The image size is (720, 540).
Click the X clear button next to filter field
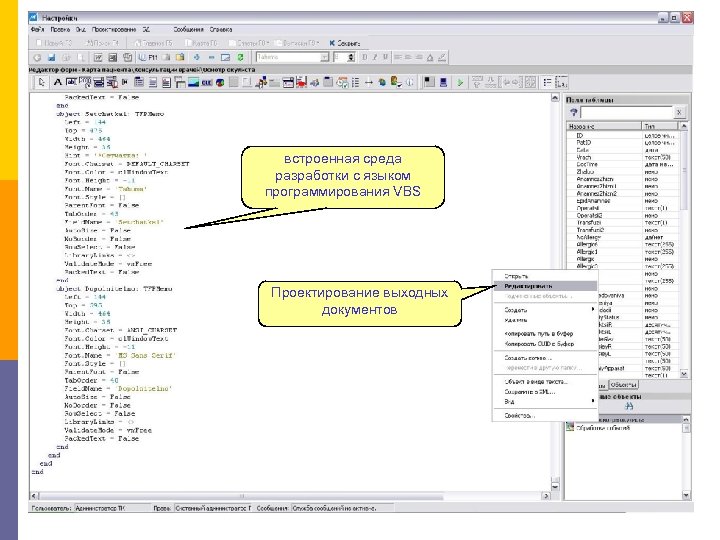click(679, 112)
